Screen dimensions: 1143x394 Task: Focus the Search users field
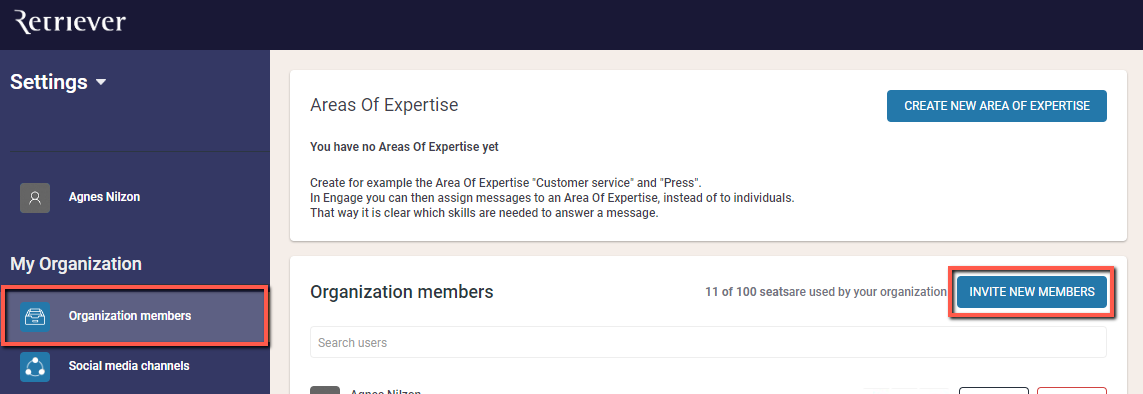pos(708,342)
